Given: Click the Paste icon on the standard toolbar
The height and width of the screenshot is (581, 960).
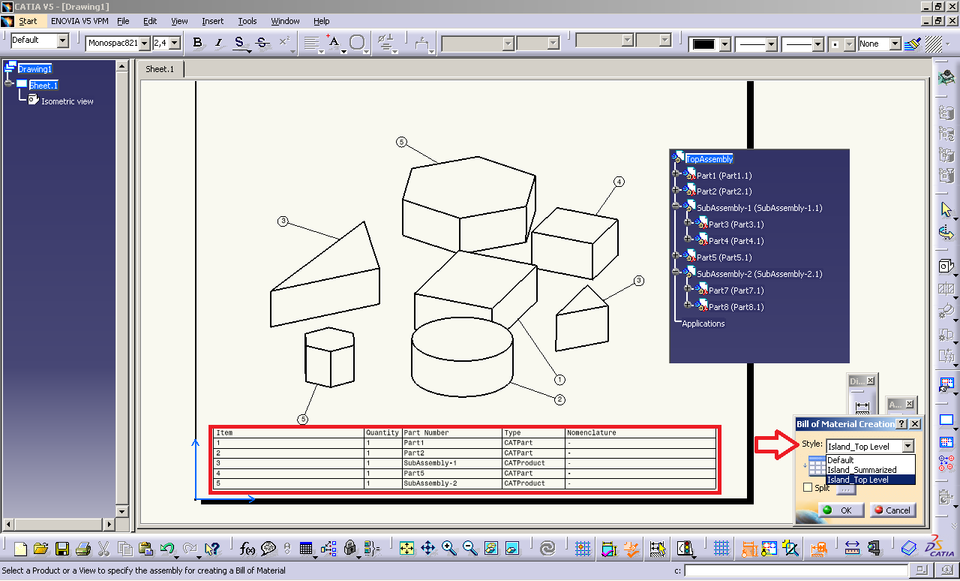Looking at the screenshot, I should coord(147,548).
